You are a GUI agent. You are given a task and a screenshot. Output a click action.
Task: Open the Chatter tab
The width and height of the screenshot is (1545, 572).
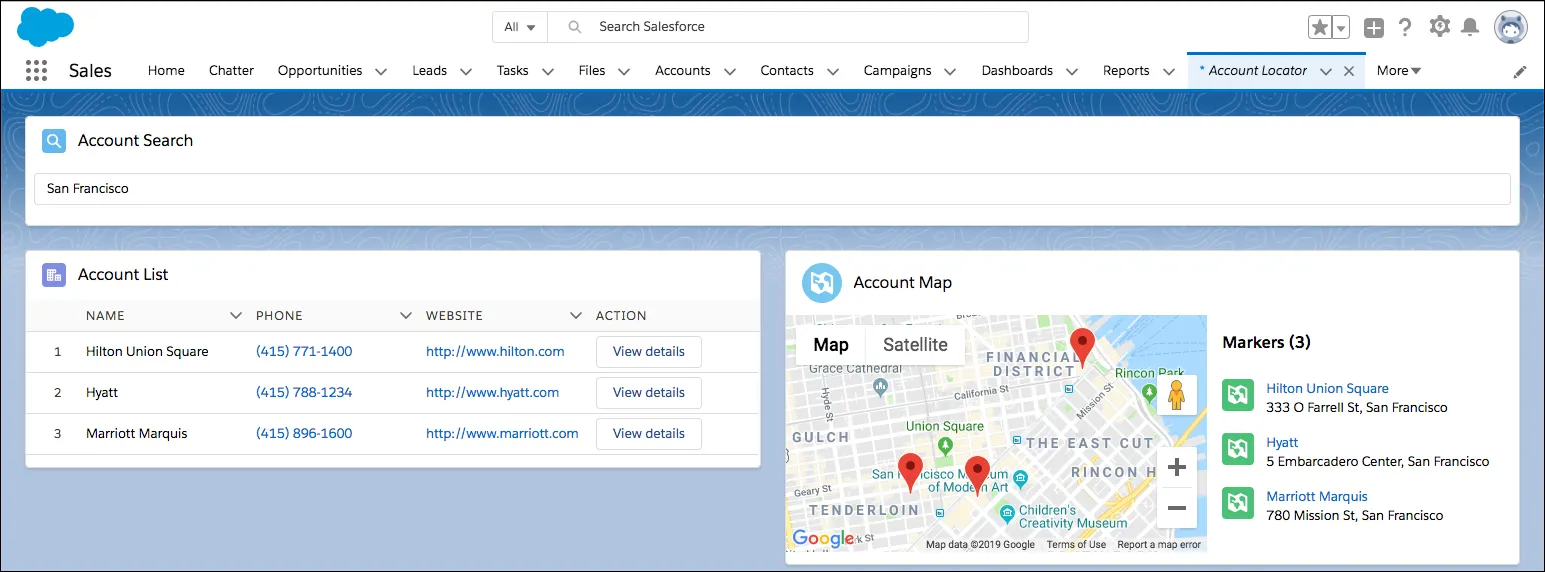coord(231,71)
